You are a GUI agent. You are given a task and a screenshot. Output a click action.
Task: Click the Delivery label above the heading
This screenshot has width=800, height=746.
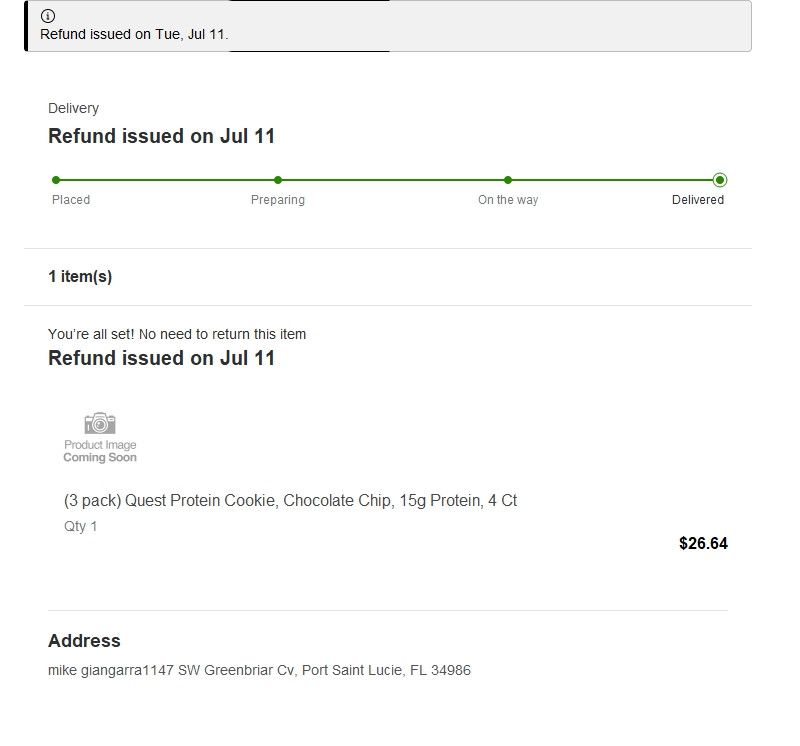point(73,108)
